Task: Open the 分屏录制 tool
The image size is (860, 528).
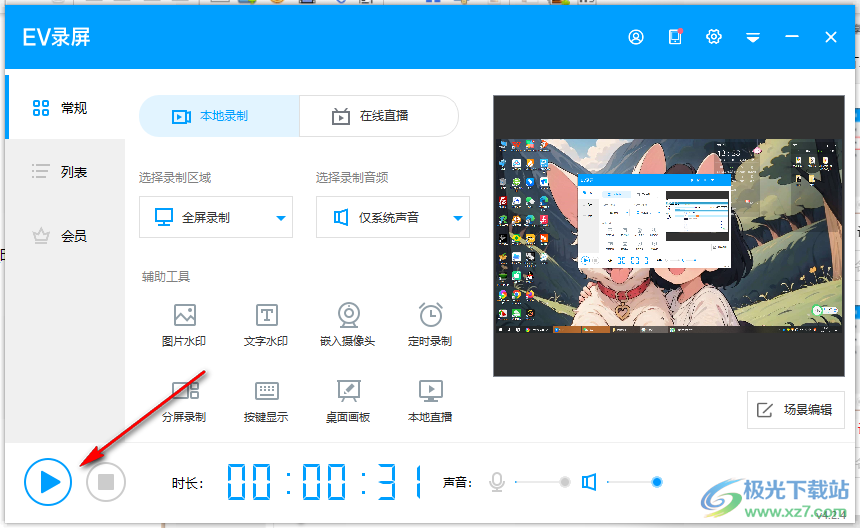Action: [x=184, y=401]
